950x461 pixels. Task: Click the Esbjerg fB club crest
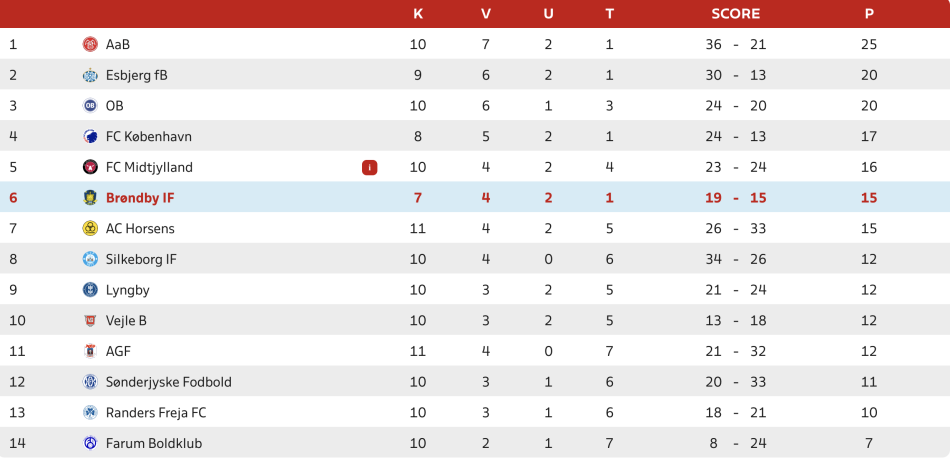(90, 75)
